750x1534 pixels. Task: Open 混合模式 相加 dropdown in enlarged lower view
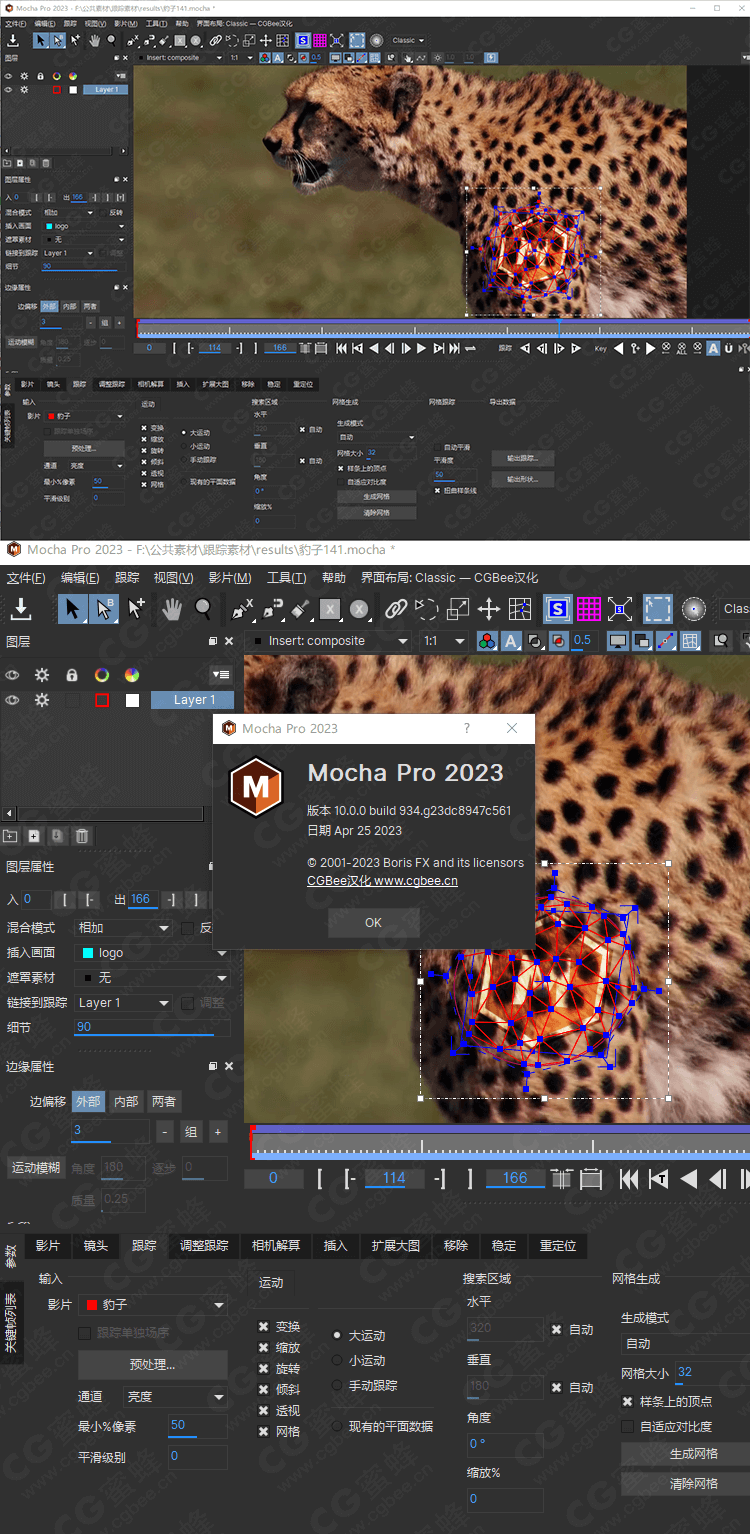pos(123,928)
